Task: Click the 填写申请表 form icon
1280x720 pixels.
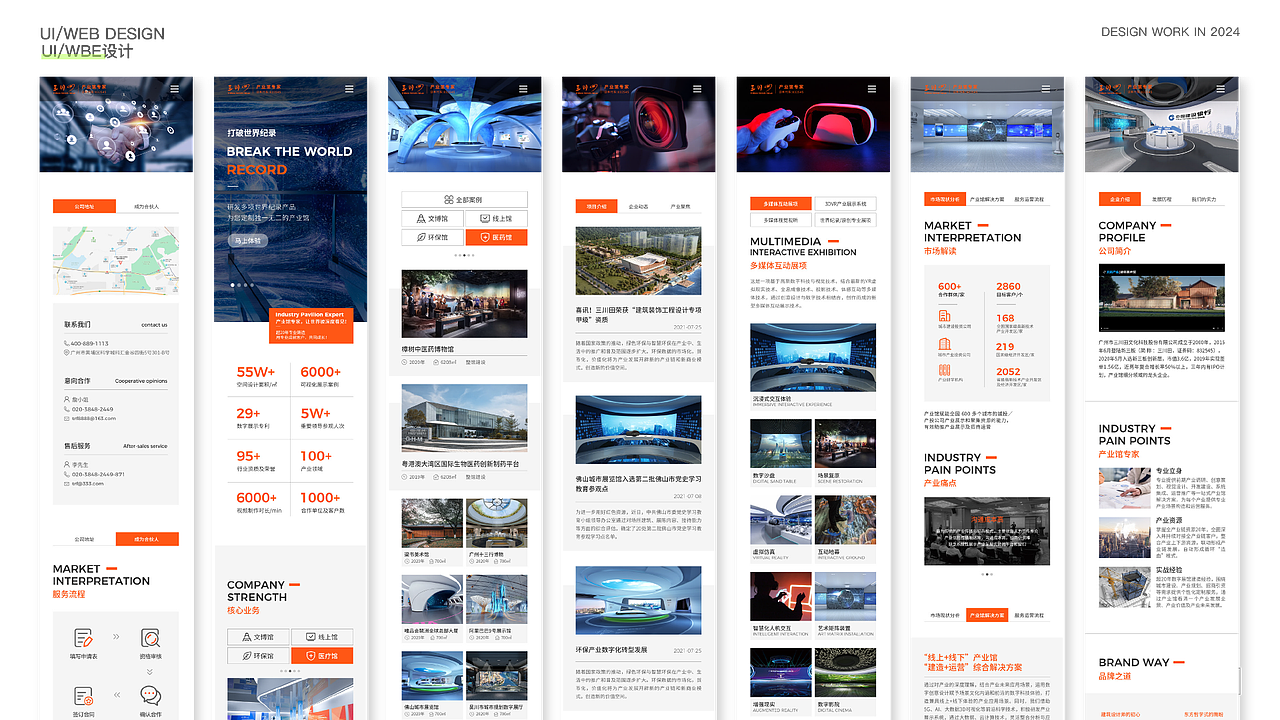Action: tap(84, 638)
